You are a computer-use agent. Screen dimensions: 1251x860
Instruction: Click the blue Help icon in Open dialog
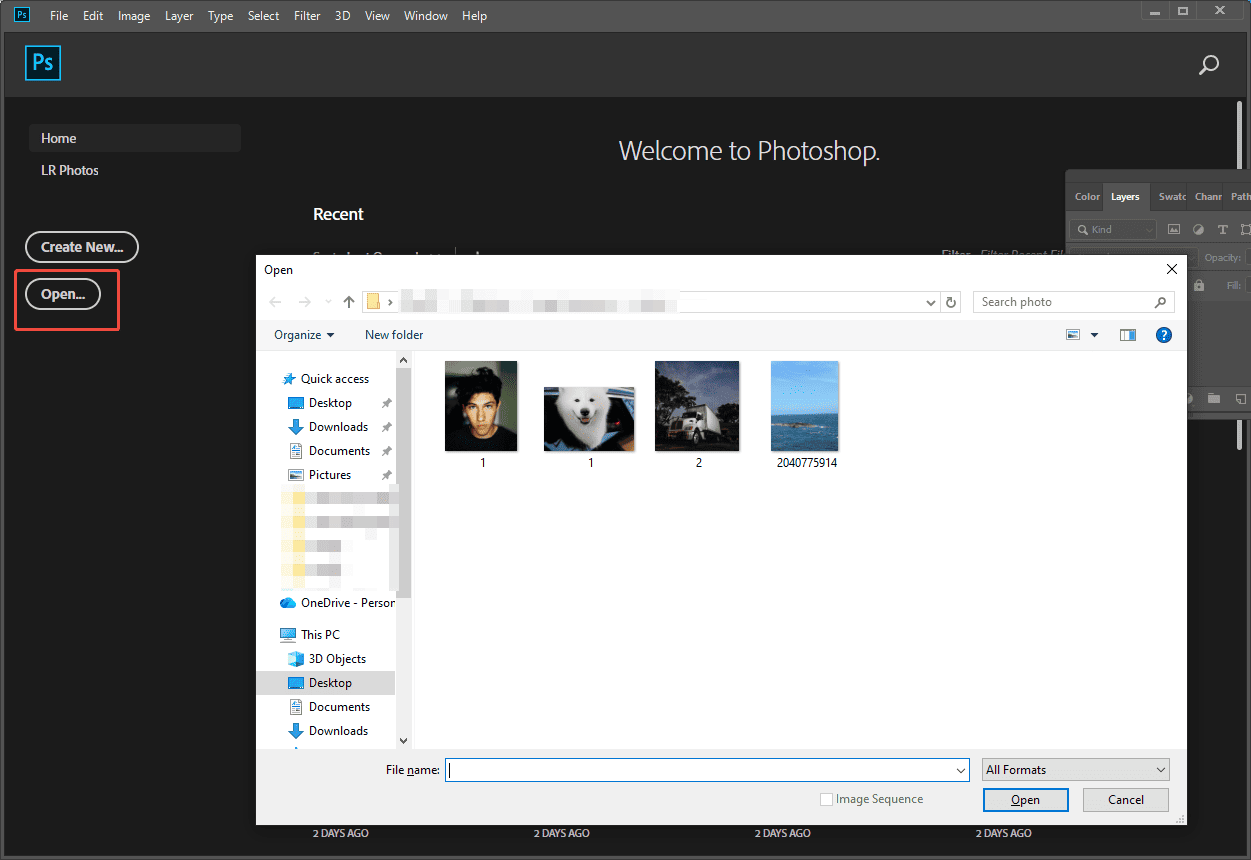(1163, 334)
